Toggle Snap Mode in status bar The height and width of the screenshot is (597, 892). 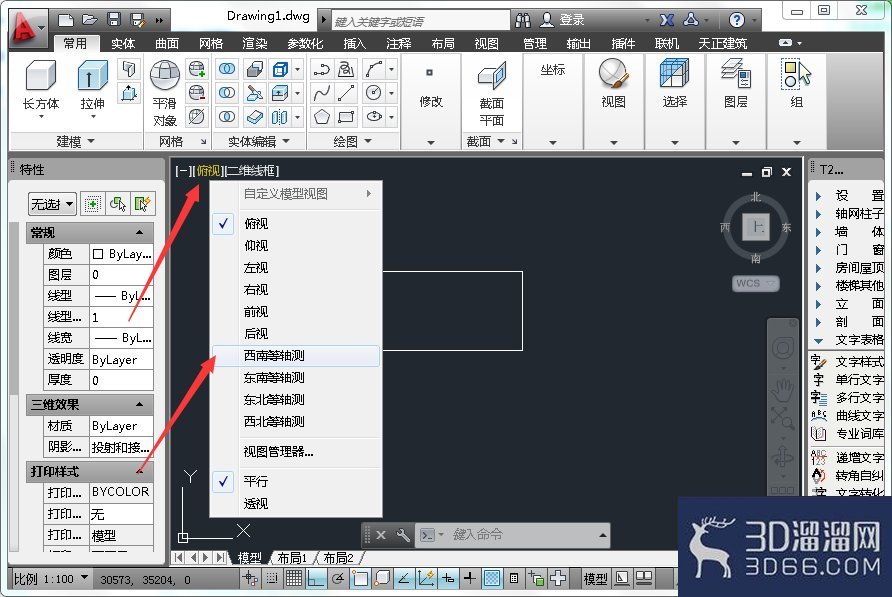click(272, 579)
